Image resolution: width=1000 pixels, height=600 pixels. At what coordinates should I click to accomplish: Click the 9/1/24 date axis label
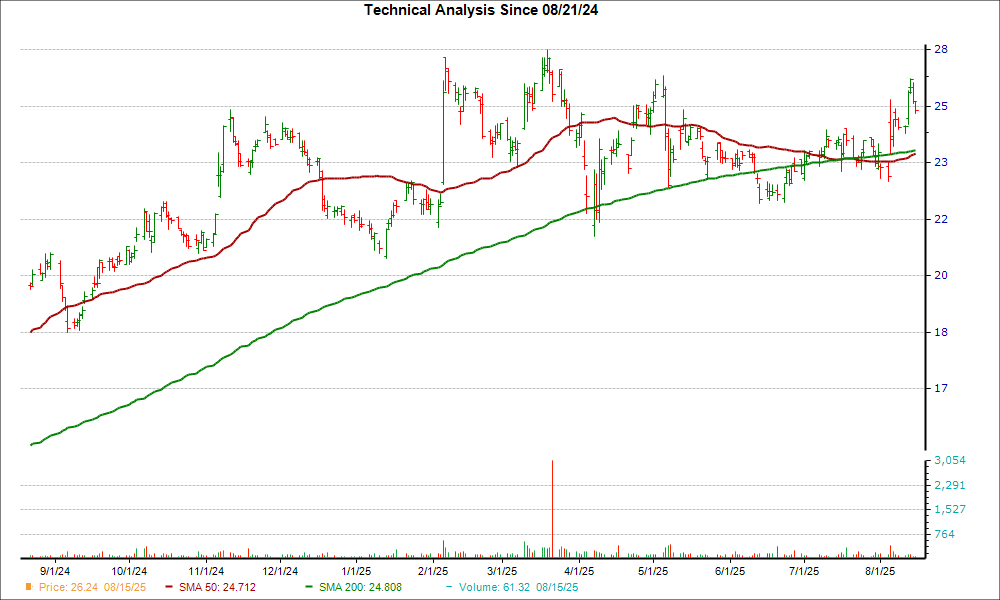[55, 571]
